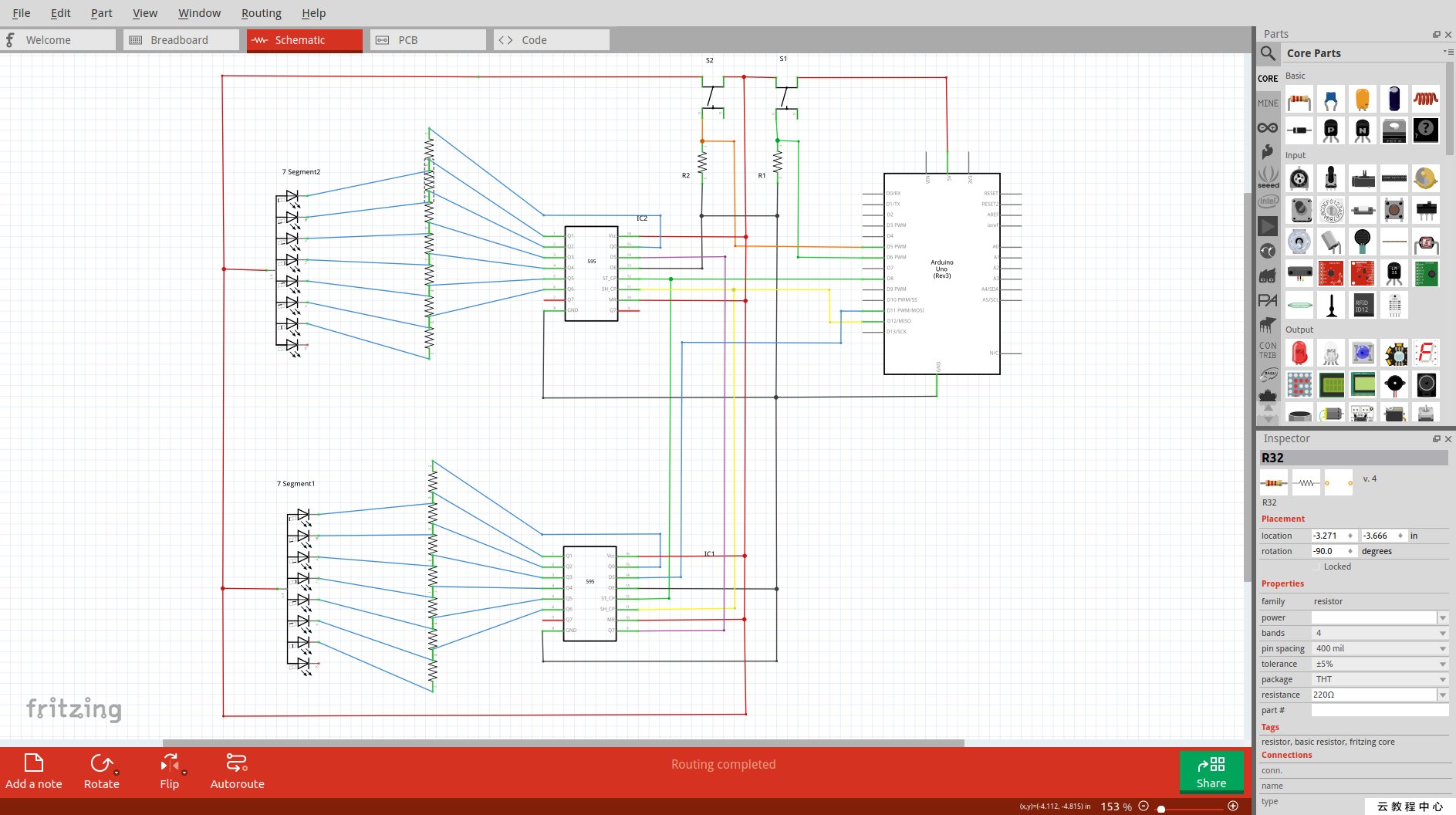
Task: Click the zoom slider handle
Action: (x=1161, y=808)
